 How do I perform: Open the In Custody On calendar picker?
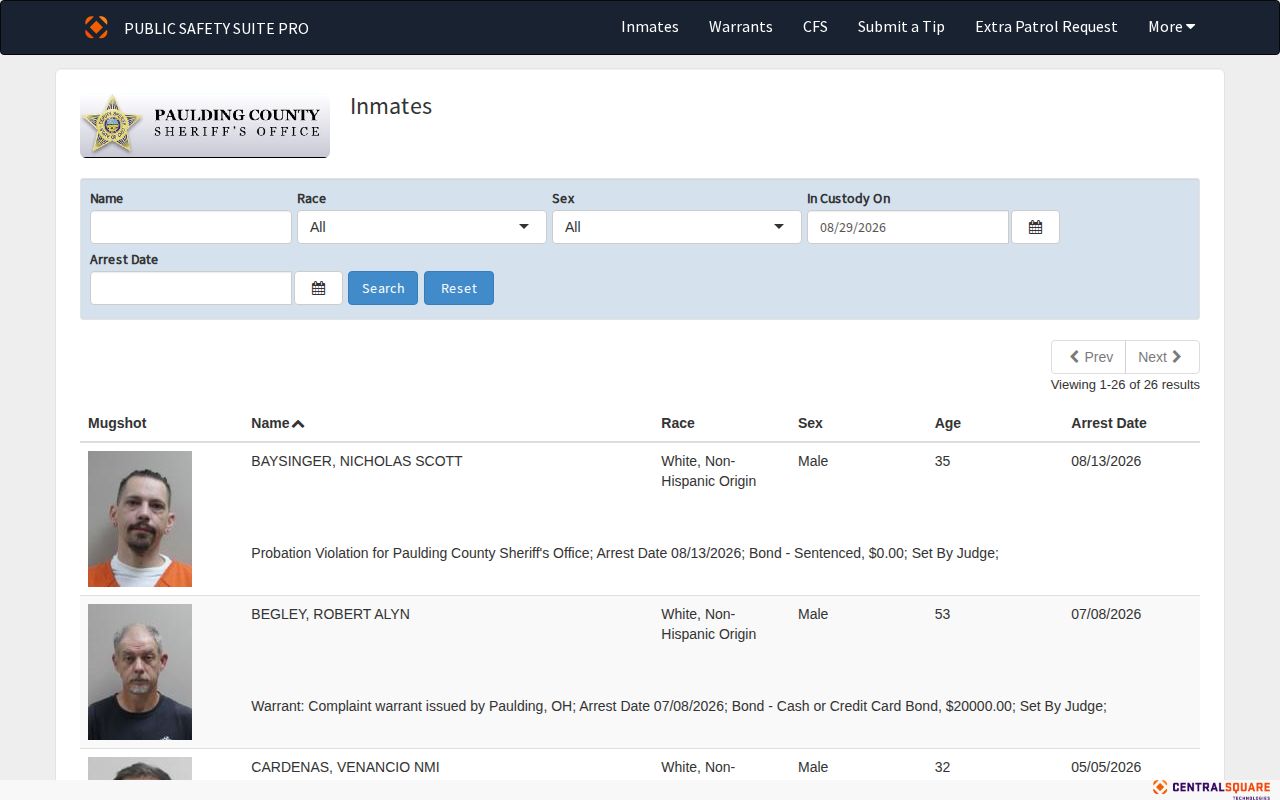coord(1035,227)
